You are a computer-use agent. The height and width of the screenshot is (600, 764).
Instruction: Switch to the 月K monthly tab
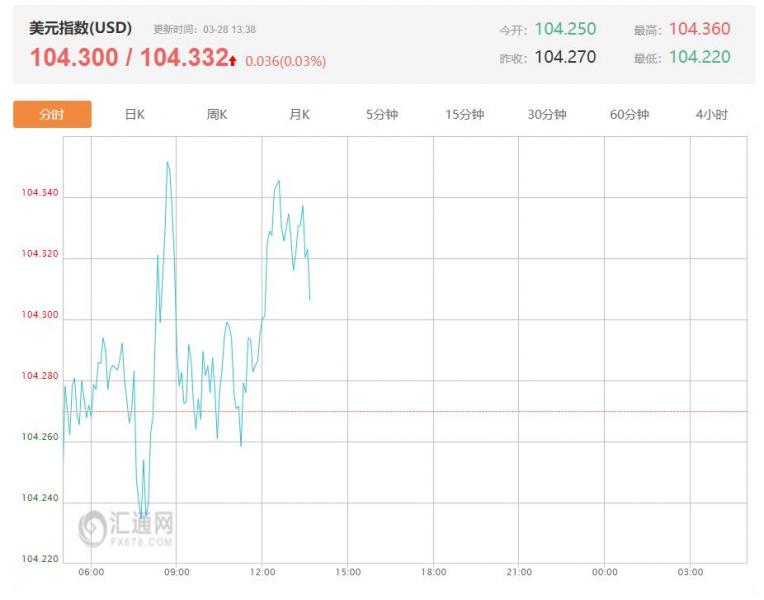point(299,115)
